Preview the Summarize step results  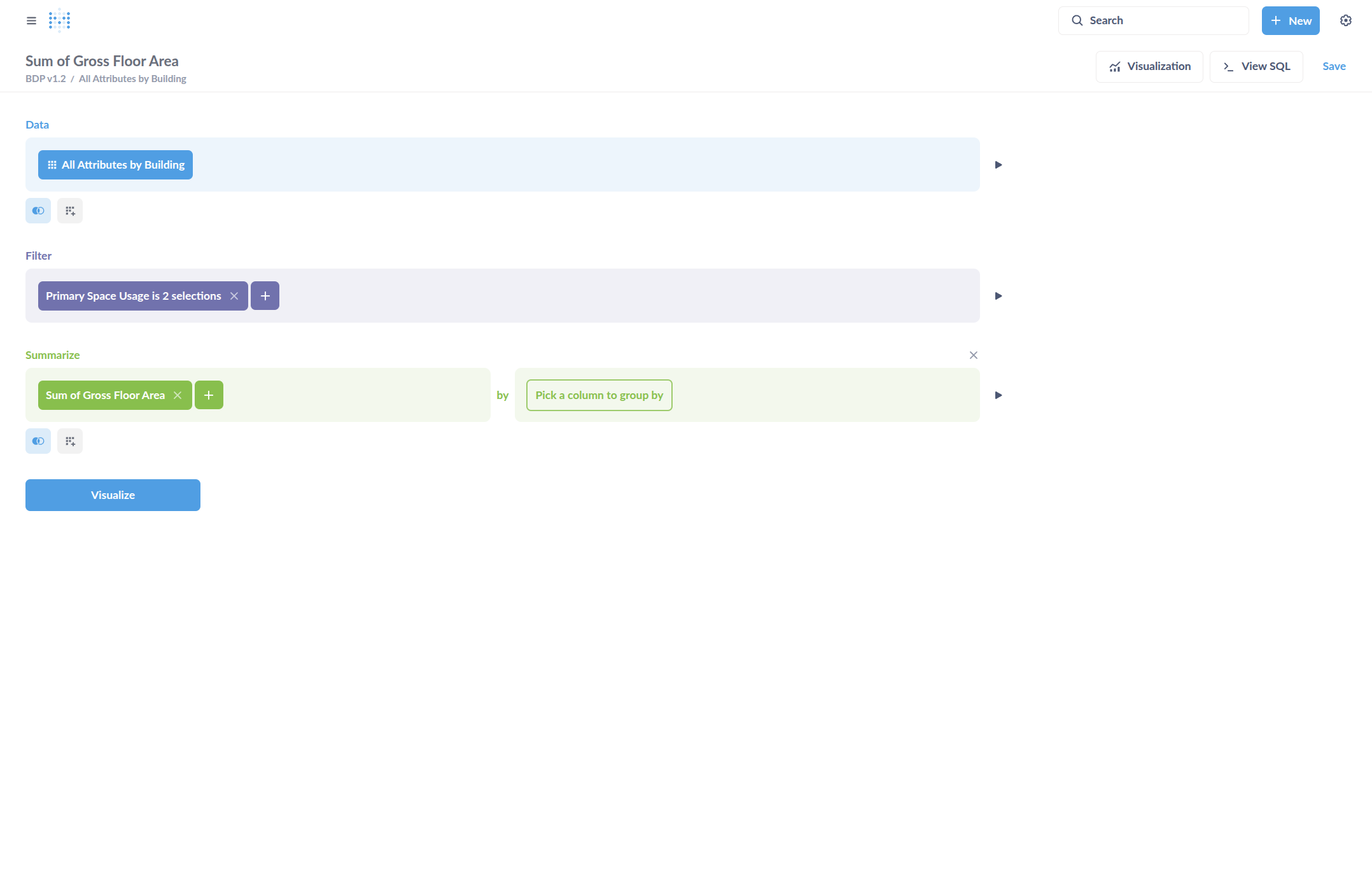pyautogui.click(x=998, y=395)
